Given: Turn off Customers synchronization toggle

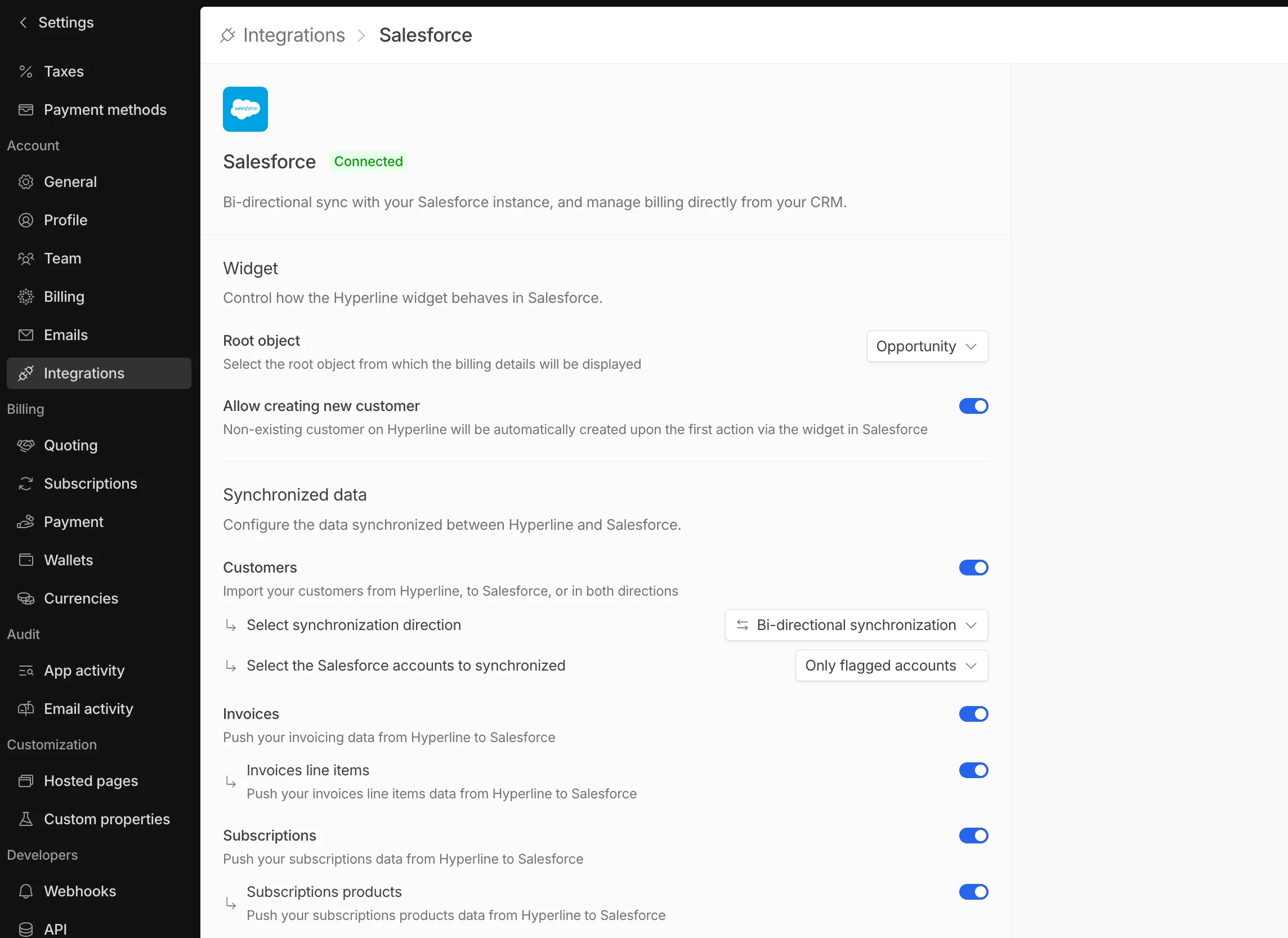Looking at the screenshot, I should 973,568.
